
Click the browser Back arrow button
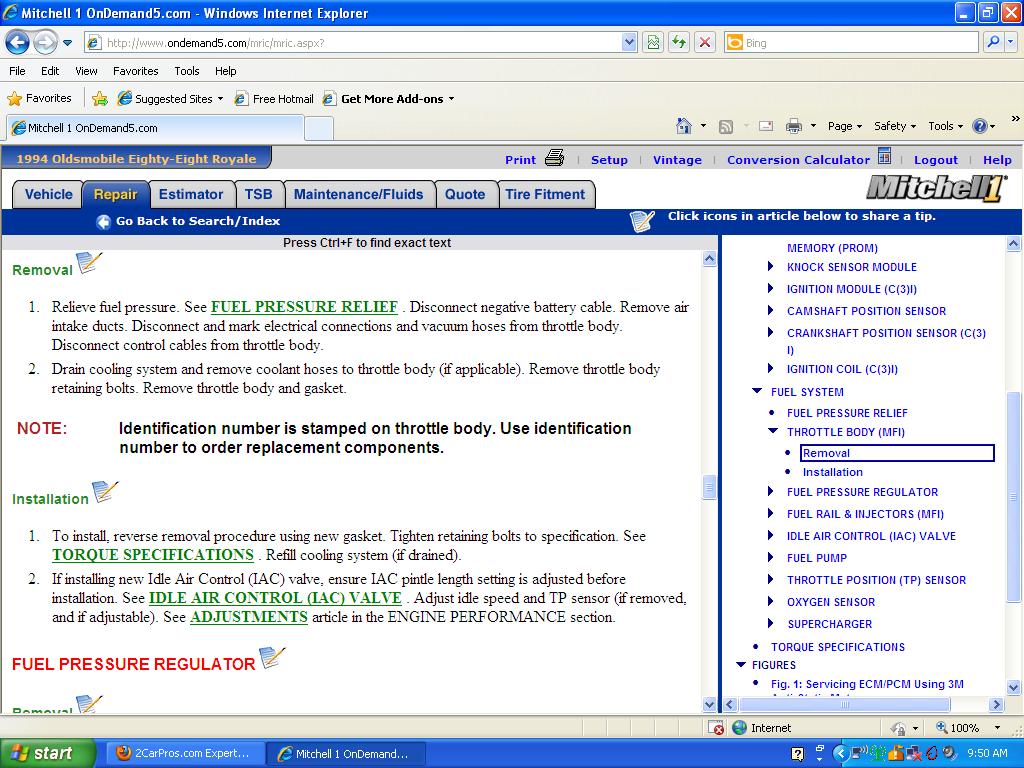18,43
